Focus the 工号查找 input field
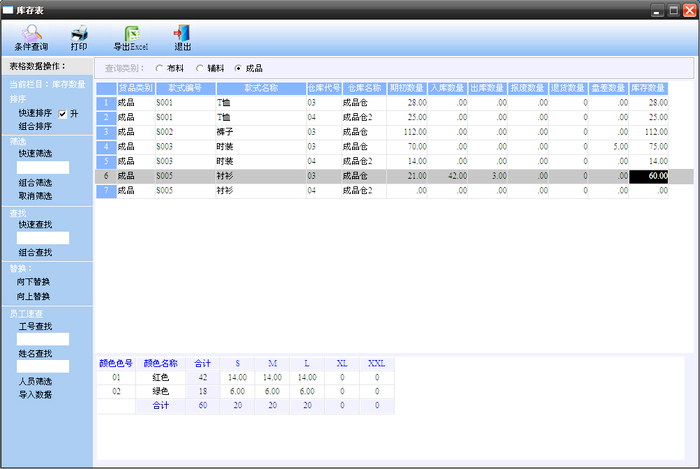The width and height of the screenshot is (700, 469). pyautogui.click(x=43, y=339)
